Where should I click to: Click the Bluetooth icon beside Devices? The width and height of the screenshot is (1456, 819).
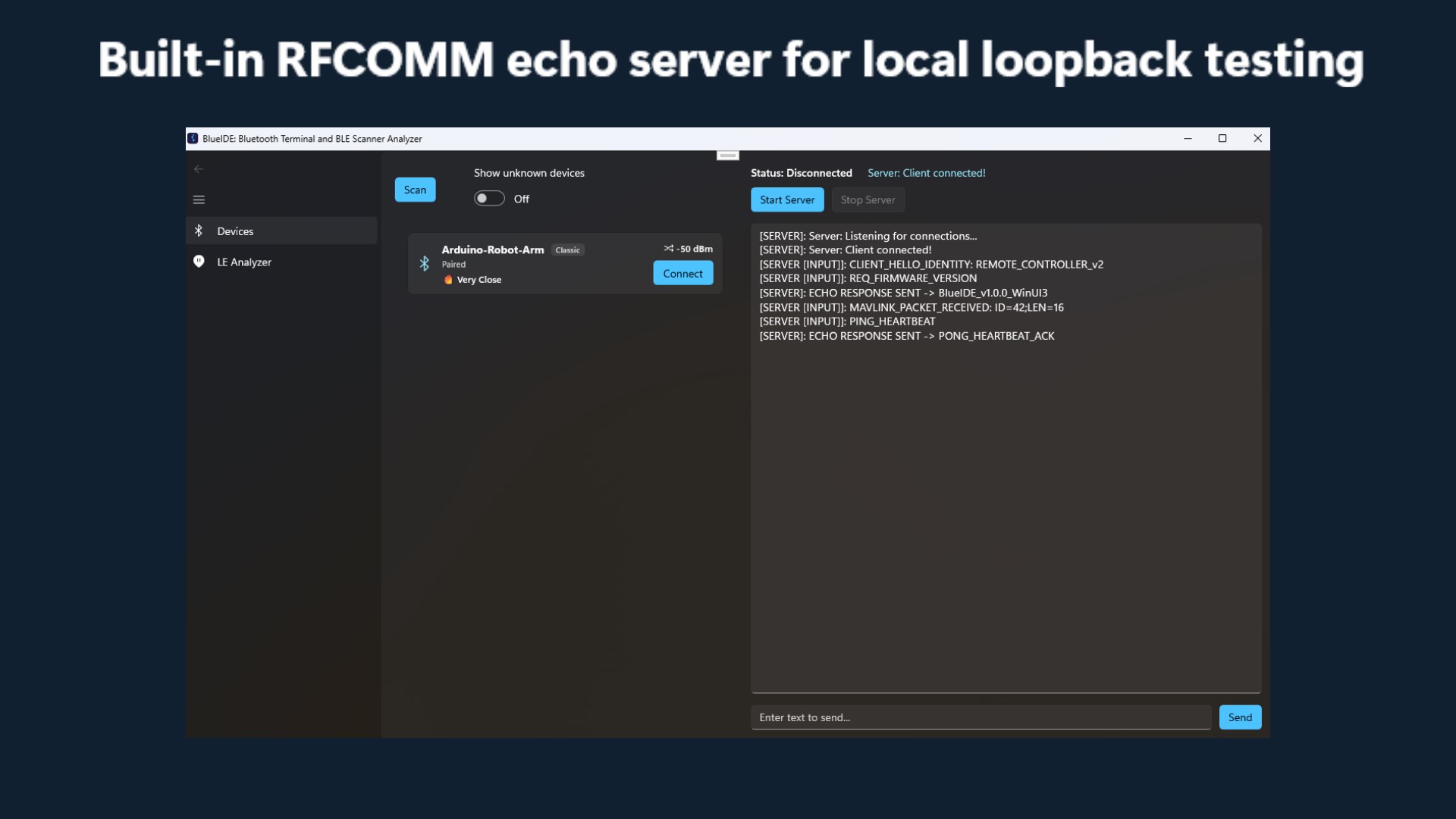(199, 231)
